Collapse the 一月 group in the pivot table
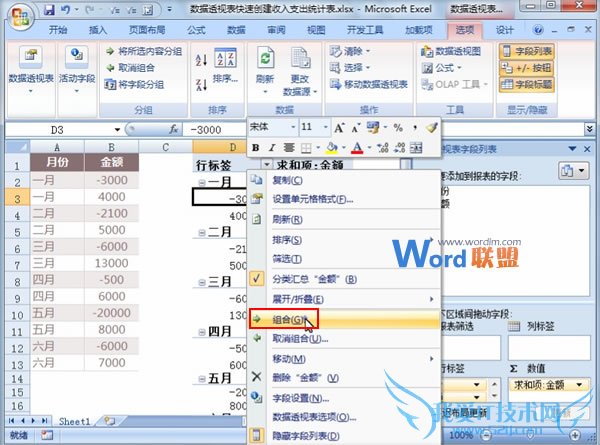The width and height of the screenshot is (600, 445). coord(202,183)
